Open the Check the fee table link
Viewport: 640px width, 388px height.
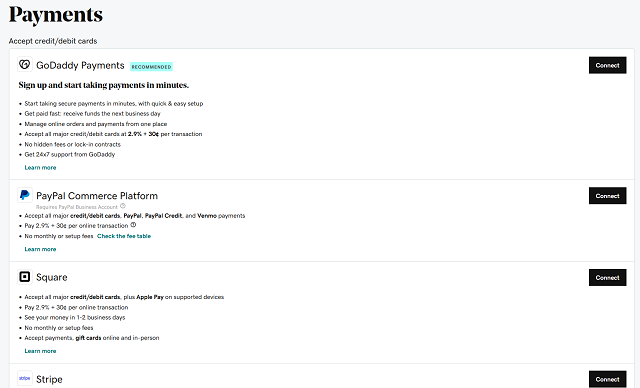[124, 236]
